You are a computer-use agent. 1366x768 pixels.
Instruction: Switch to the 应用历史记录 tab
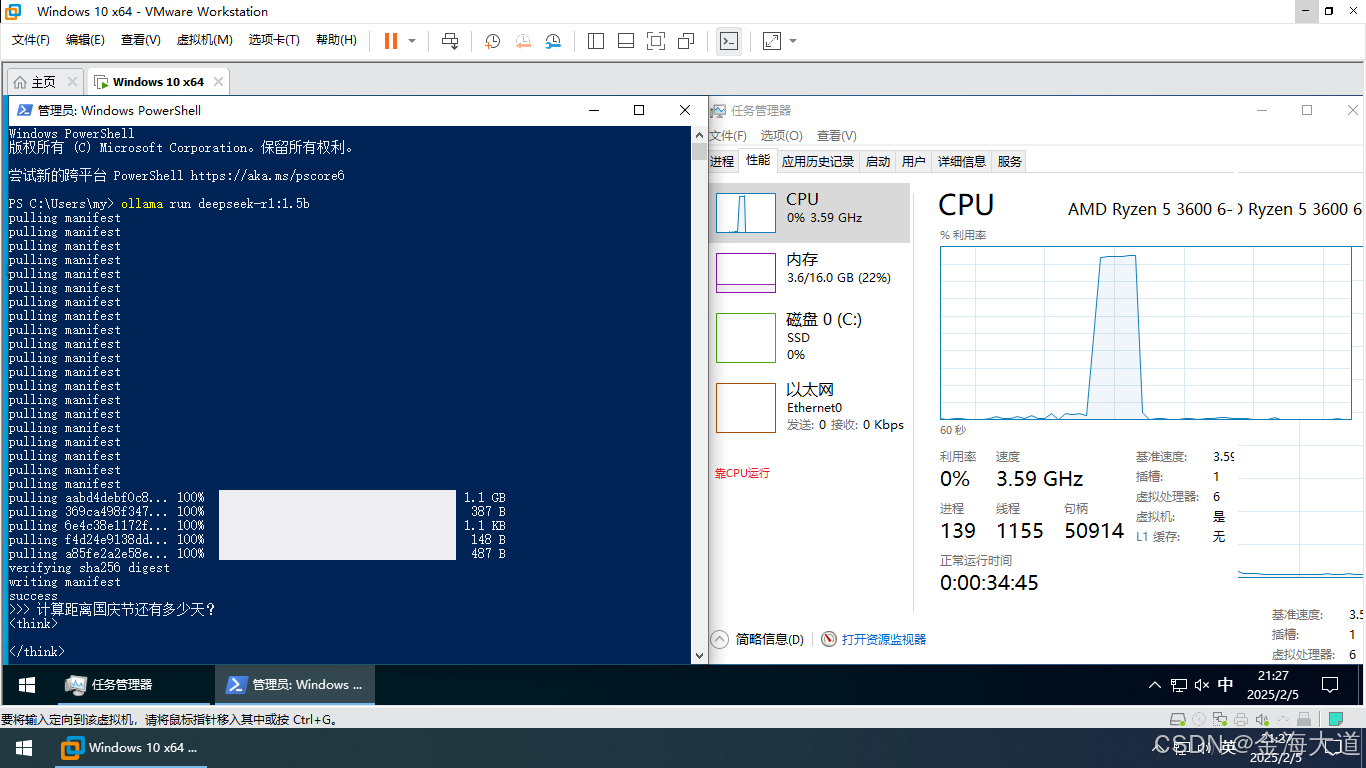click(818, 161)
